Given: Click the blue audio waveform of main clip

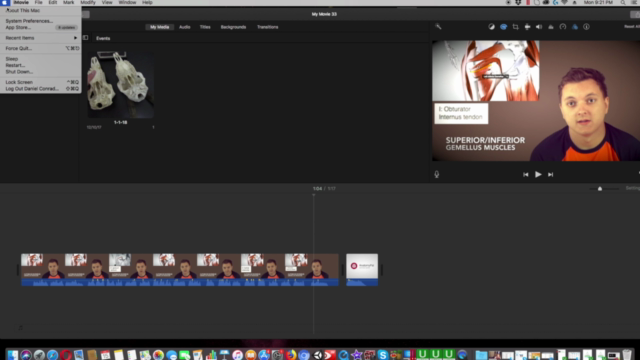Looking at the screenshot, I should coord(180,282).
